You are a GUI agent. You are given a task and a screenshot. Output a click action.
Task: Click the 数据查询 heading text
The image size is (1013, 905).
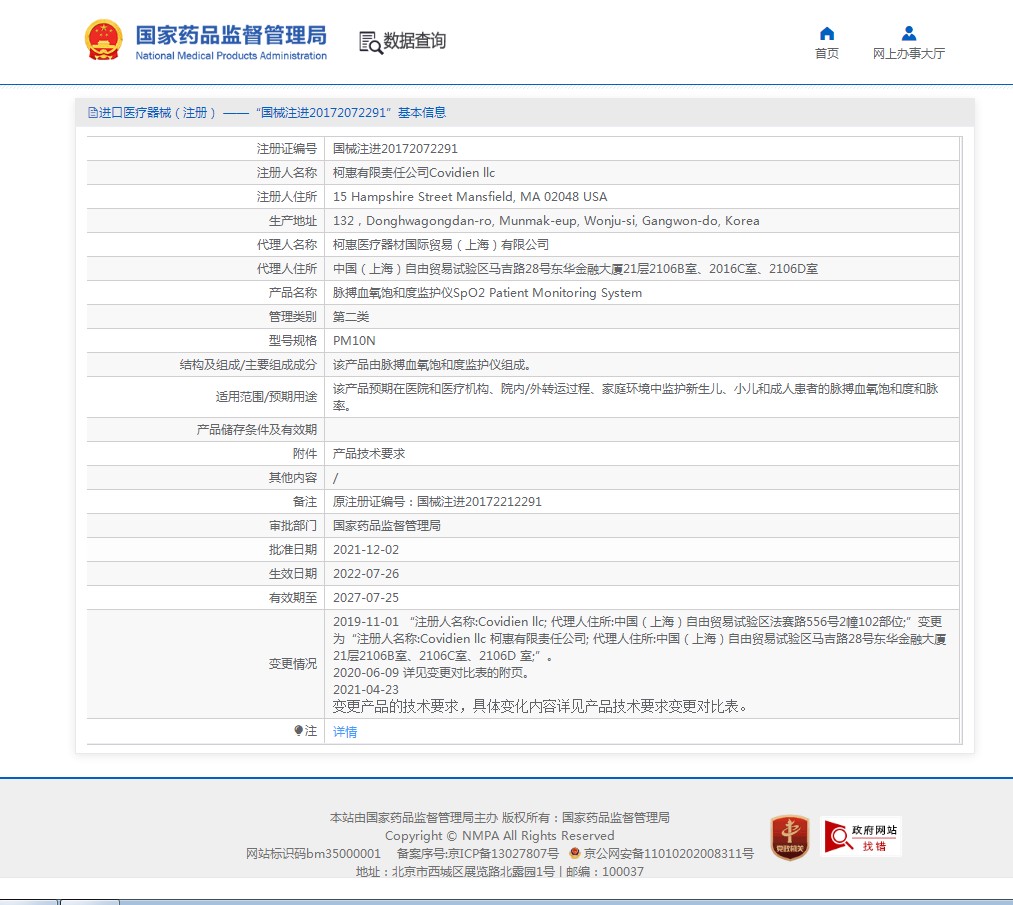click(x=415, y=41)
